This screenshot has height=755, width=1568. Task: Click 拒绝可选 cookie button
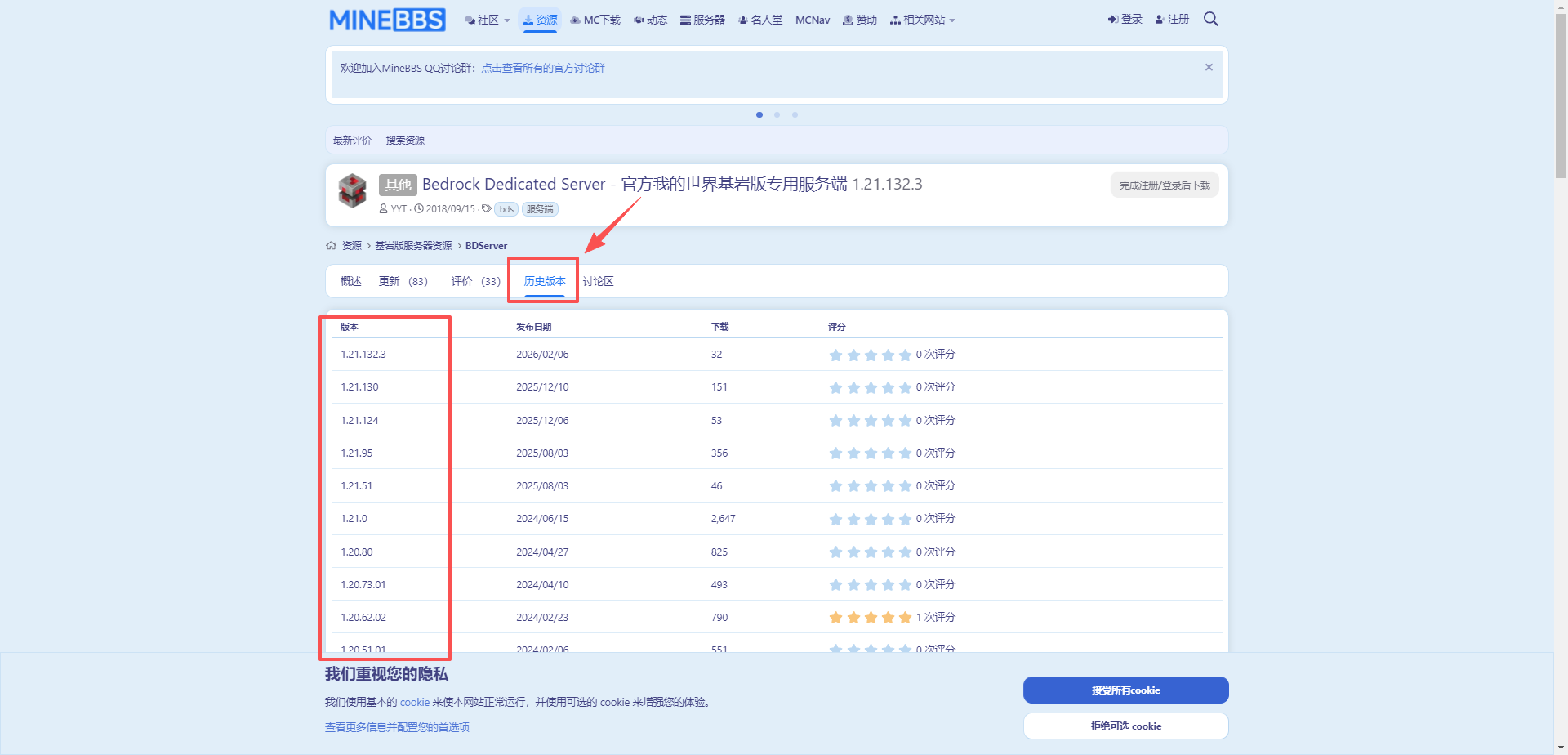(1125, 726)
